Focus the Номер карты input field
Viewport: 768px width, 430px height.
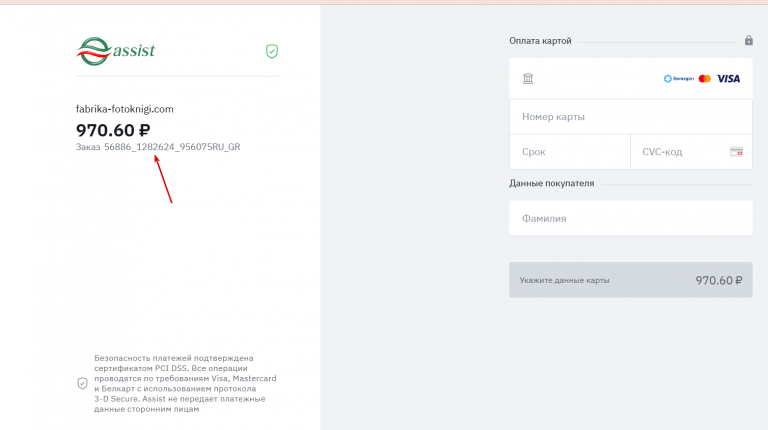(x=630, y=117)
